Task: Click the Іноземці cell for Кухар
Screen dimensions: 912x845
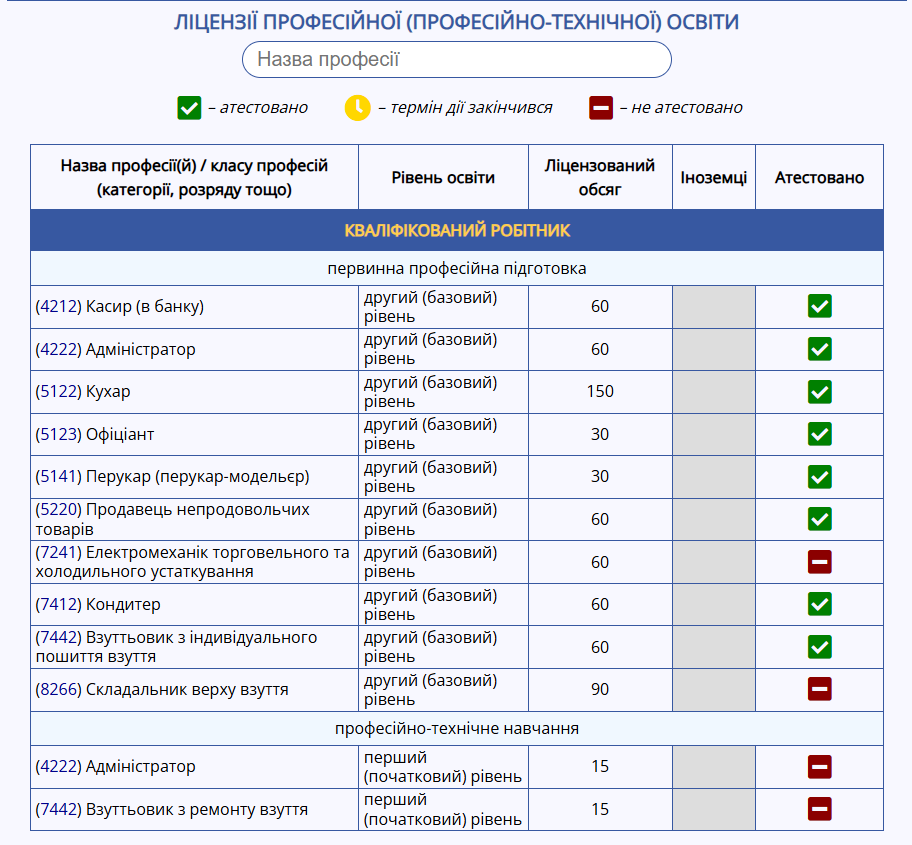Action: [713, 392]
